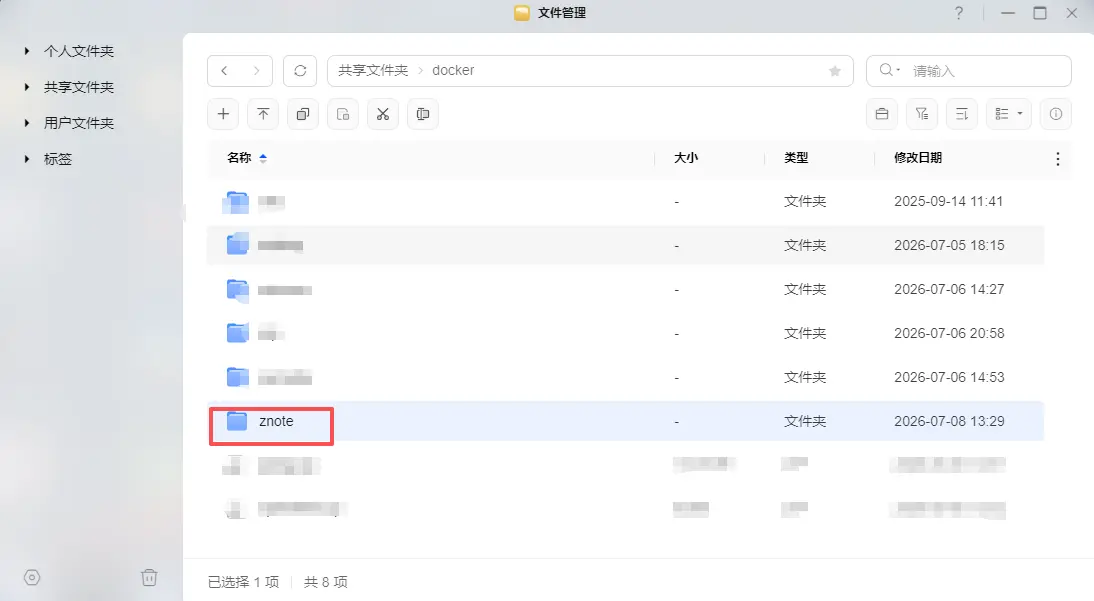
Task: Select the row dated 2026-07-06 14:27
Action: [625, 289]
